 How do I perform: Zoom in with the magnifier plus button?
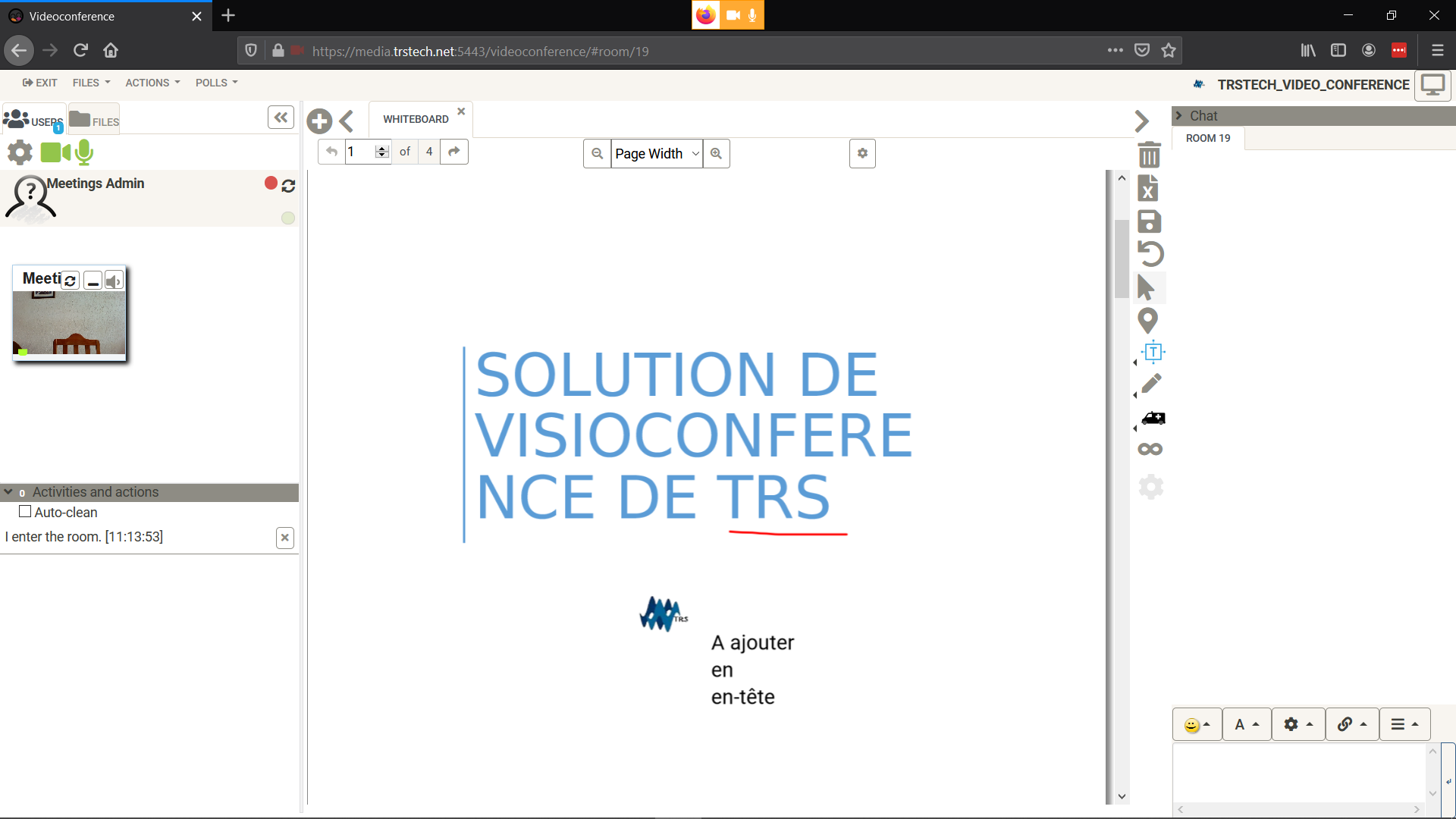(716, 154)
